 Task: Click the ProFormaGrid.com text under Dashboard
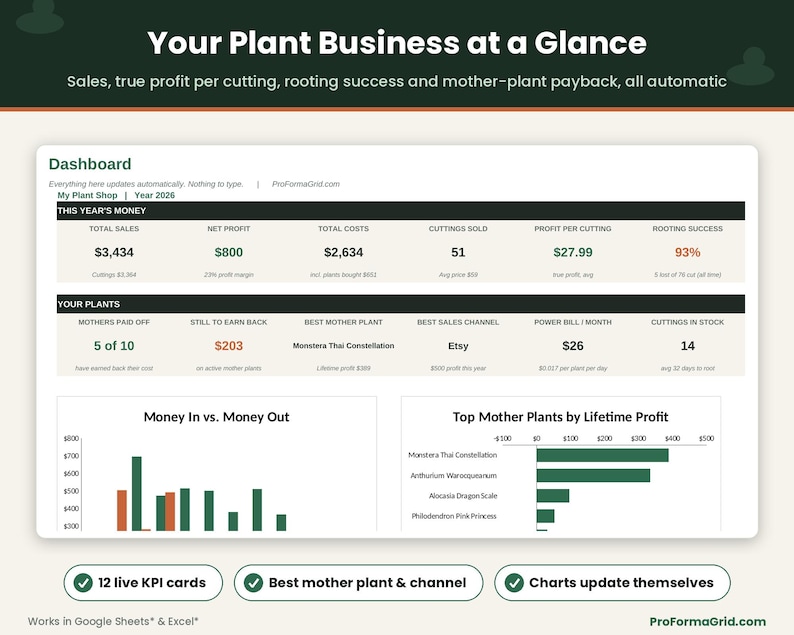[x=305, y=184]
